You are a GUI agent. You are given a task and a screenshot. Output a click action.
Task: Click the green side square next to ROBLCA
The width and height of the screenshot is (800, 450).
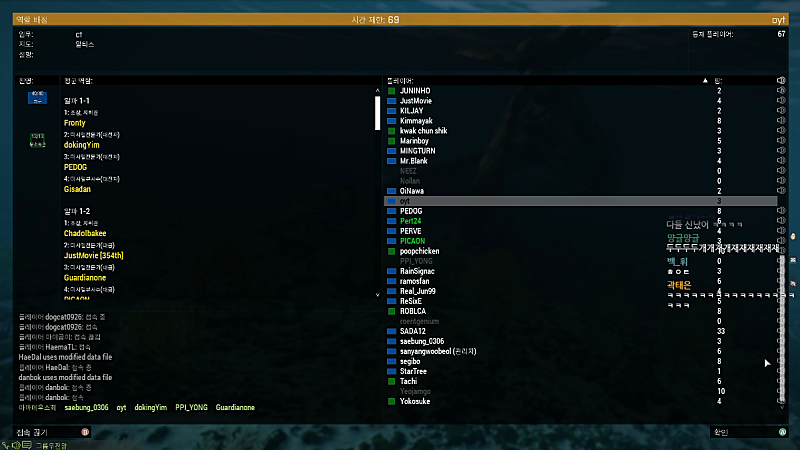click(391, 311)
